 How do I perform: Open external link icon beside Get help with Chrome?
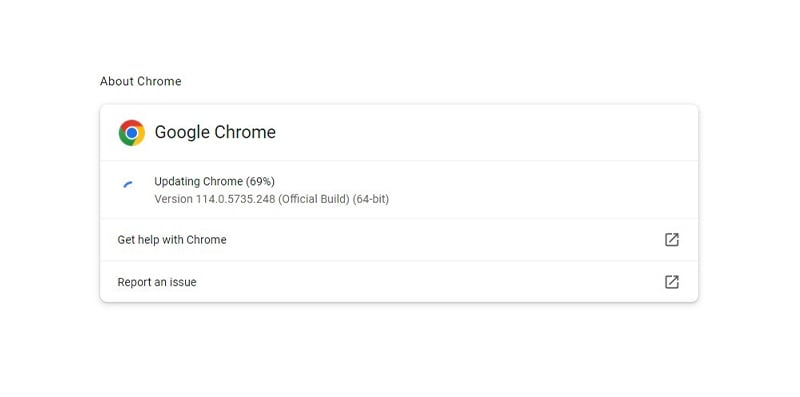[671, 240]
